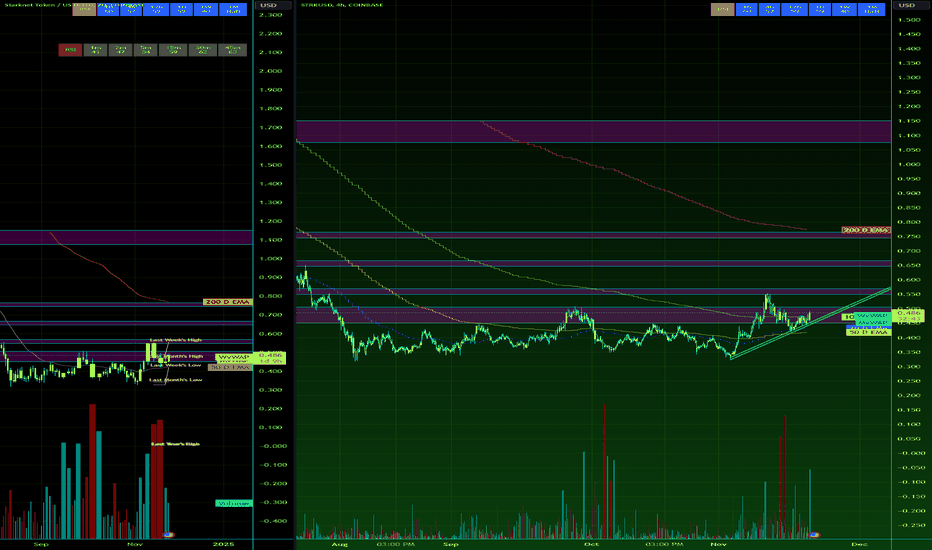Click the 50 D EMA label on Starknet Token chart
This screenshot has width=932, height=550.
click(228, 368)
